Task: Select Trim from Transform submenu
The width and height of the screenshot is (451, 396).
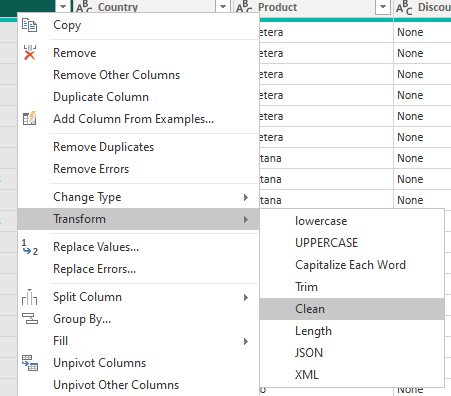Action: pyautogui.click(x=352, y=287)
